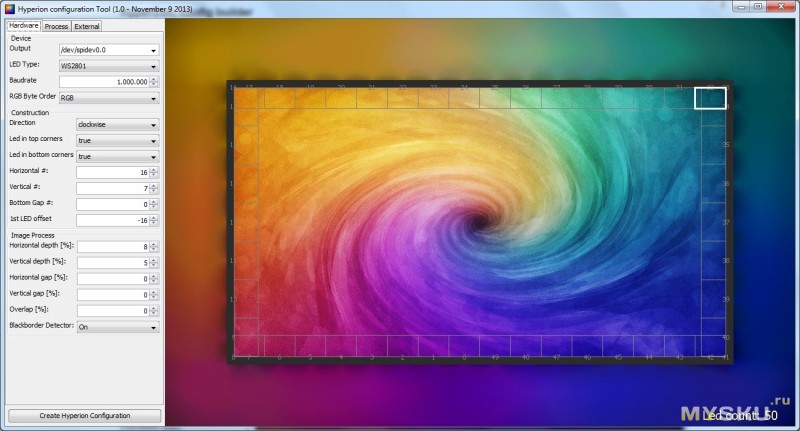Click the Bottom Gap # field
The image size is (800, 431).
point(113,205)
